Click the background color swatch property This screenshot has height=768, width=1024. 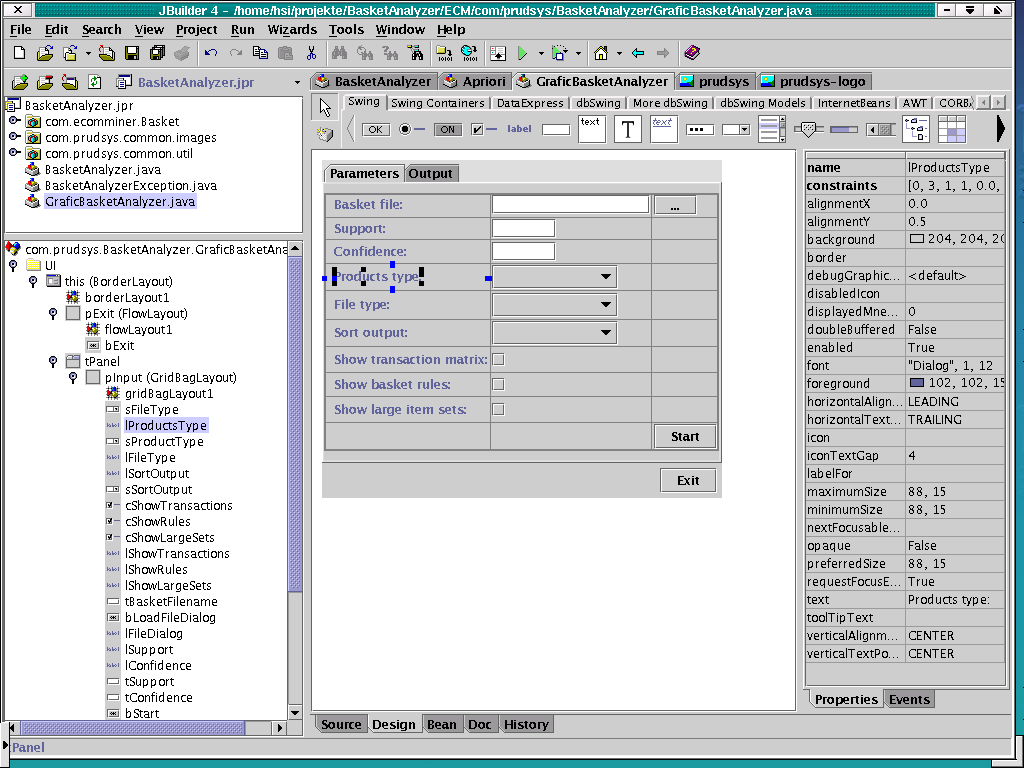(917, 239)
